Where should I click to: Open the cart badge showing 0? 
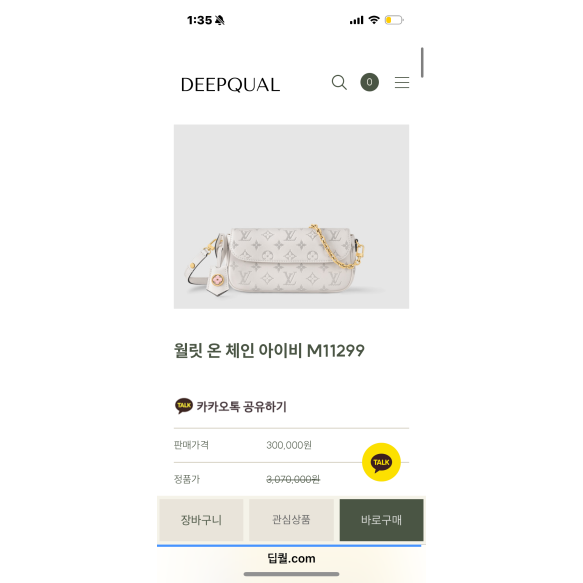(x=369, y=82)
